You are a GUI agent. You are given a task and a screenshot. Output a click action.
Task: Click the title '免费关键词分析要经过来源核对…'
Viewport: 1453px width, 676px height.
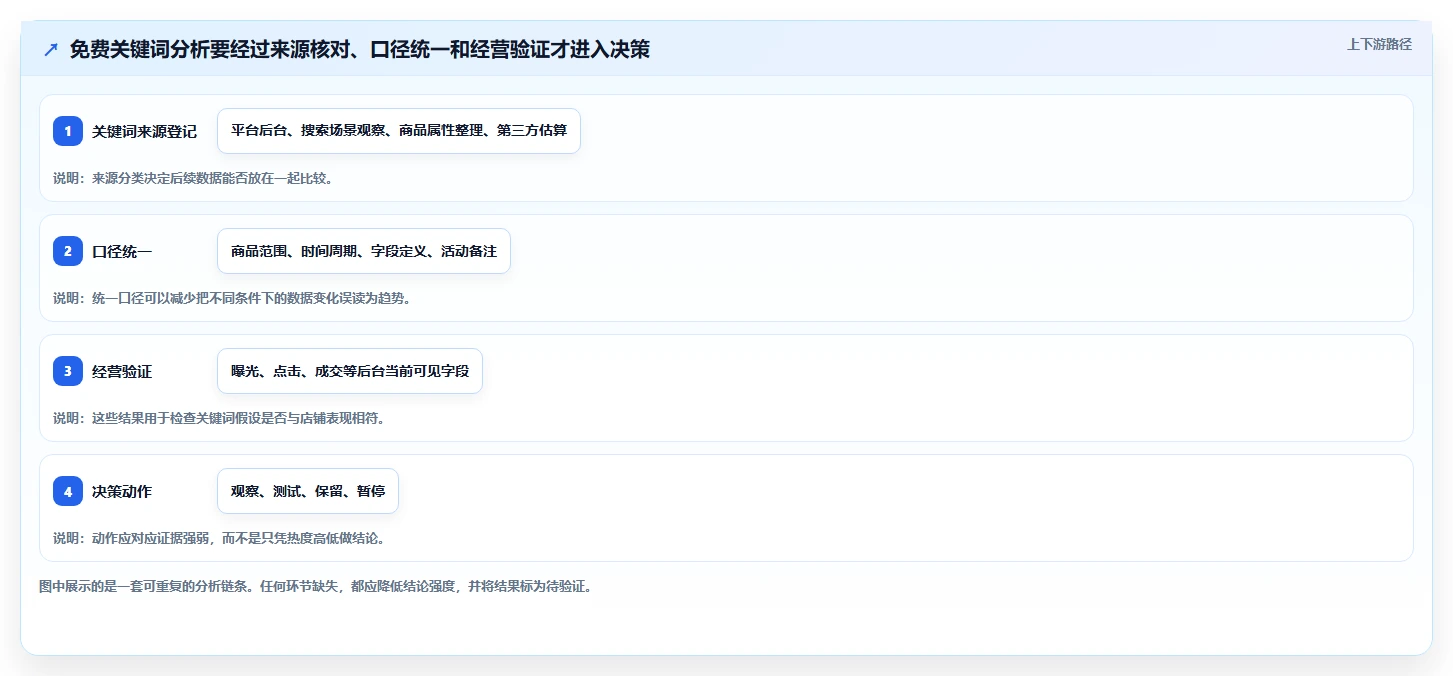tap(360, 49)
